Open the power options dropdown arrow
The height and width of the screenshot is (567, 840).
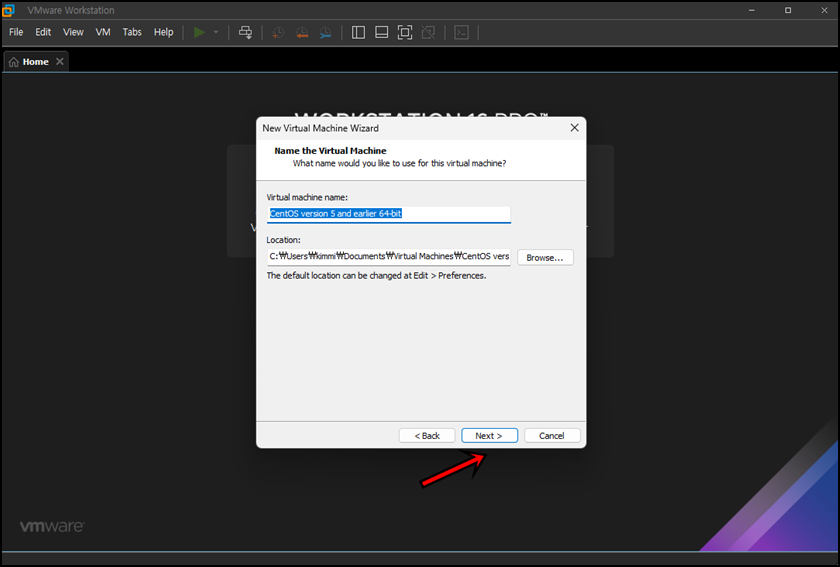pos(216,32)
